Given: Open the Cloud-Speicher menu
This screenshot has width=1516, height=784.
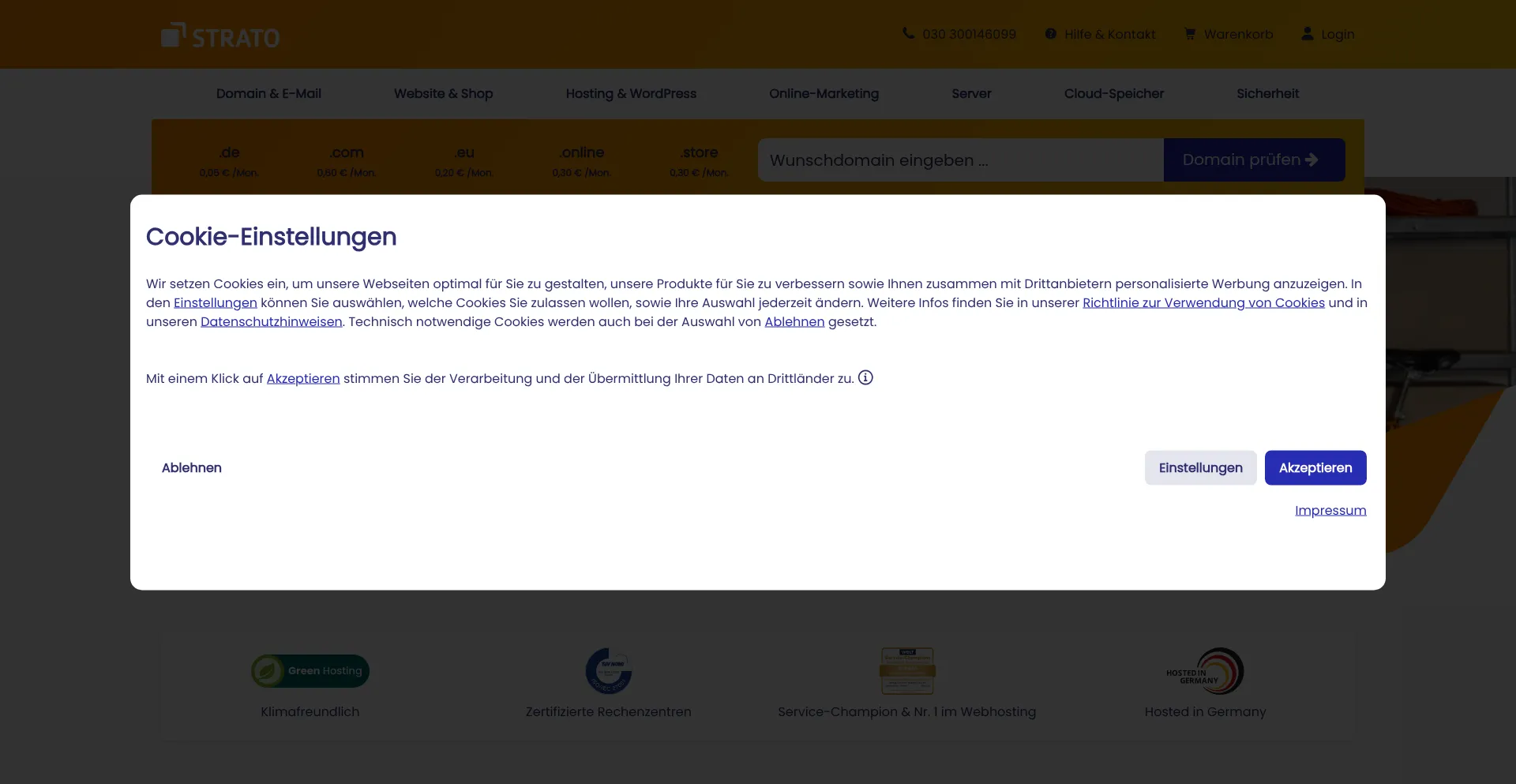Looking at the screenshot, I should click(x=1114, y=94).
